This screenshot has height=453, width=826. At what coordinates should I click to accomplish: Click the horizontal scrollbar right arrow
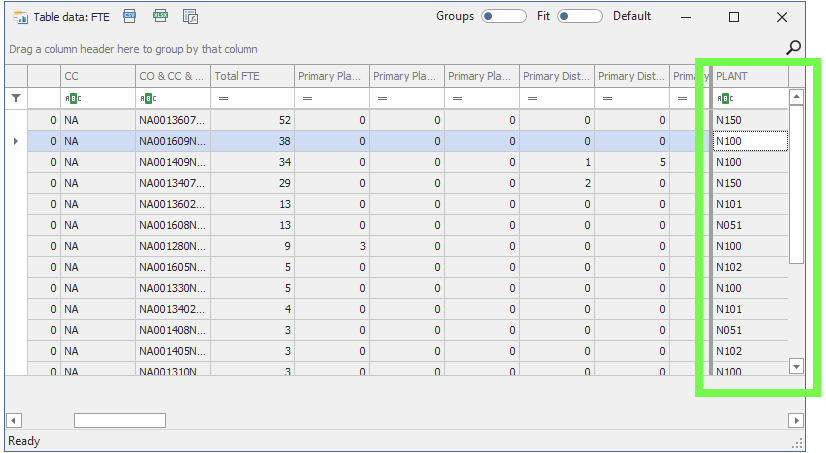coord(796,420)
